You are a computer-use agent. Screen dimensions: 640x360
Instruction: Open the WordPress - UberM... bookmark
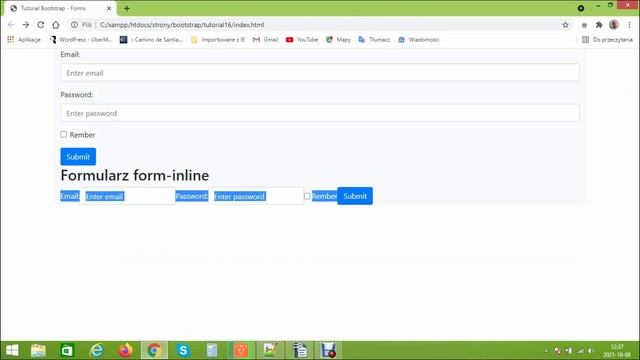(81, 40)
